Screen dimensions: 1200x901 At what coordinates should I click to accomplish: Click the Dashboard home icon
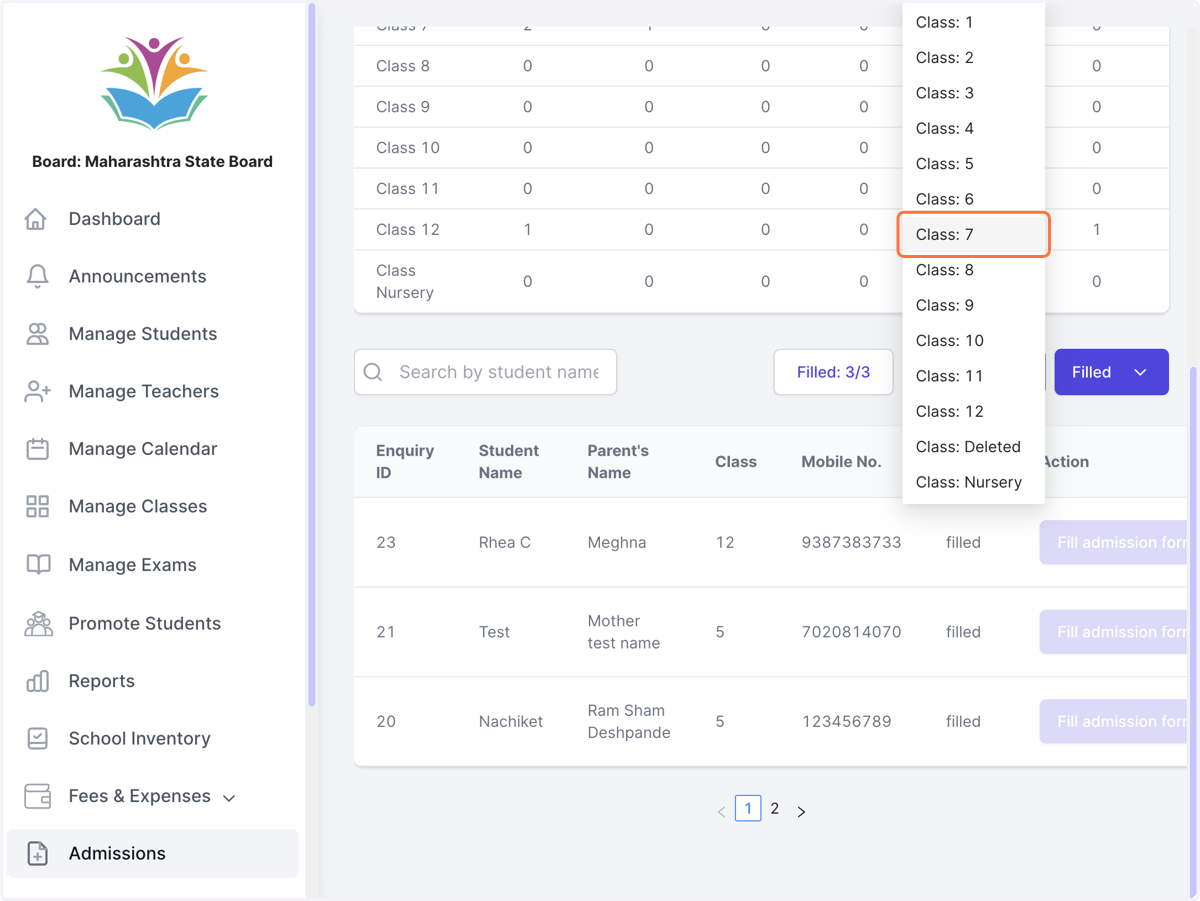pyautogui.click(x=36, y=219)
